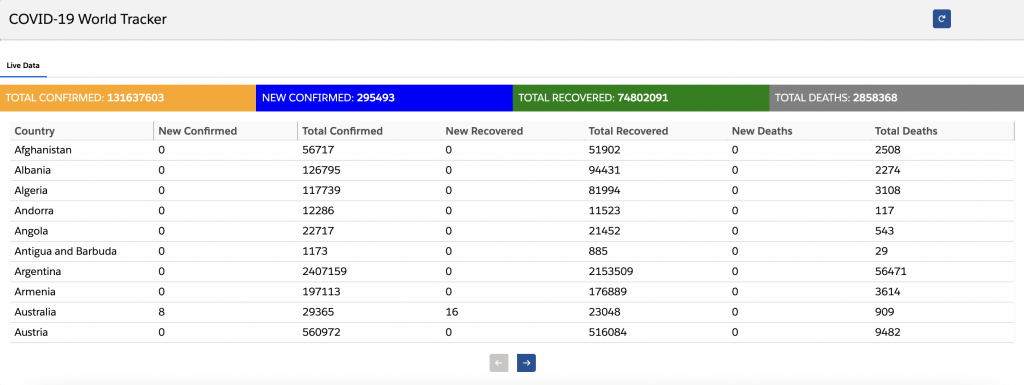The width and height of the screenshot is (1024, 385).
Task: Click Australia total confirmed value 29365
Action: [317, 312]
